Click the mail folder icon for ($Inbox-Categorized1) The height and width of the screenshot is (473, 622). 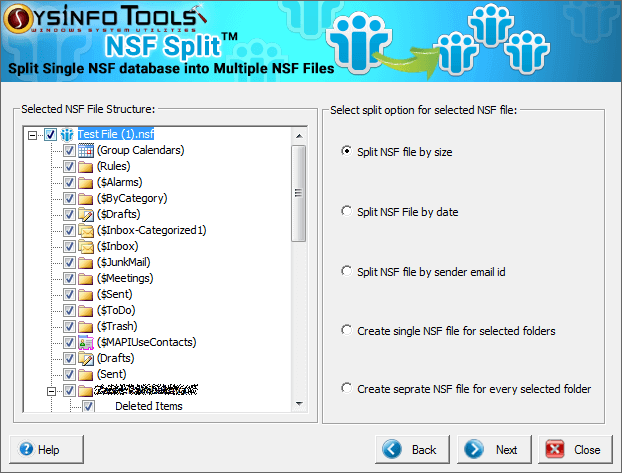pyautogui.click(x=86, y=231)
